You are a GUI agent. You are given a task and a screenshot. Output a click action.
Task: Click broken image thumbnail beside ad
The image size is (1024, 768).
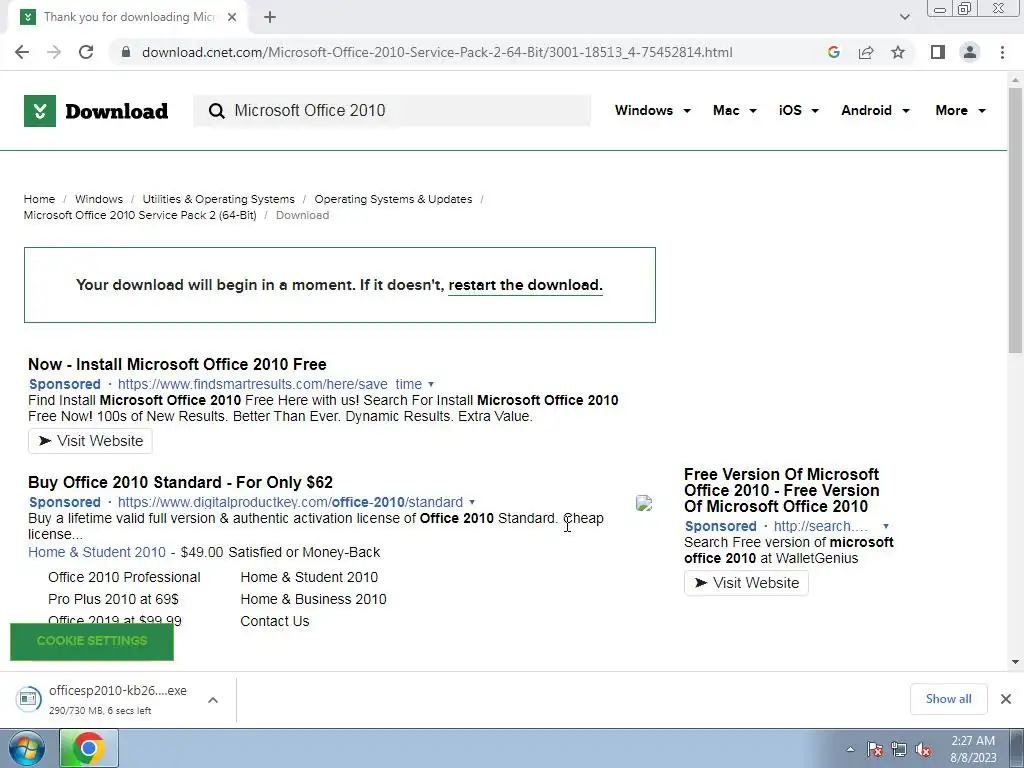click(644, 503)
